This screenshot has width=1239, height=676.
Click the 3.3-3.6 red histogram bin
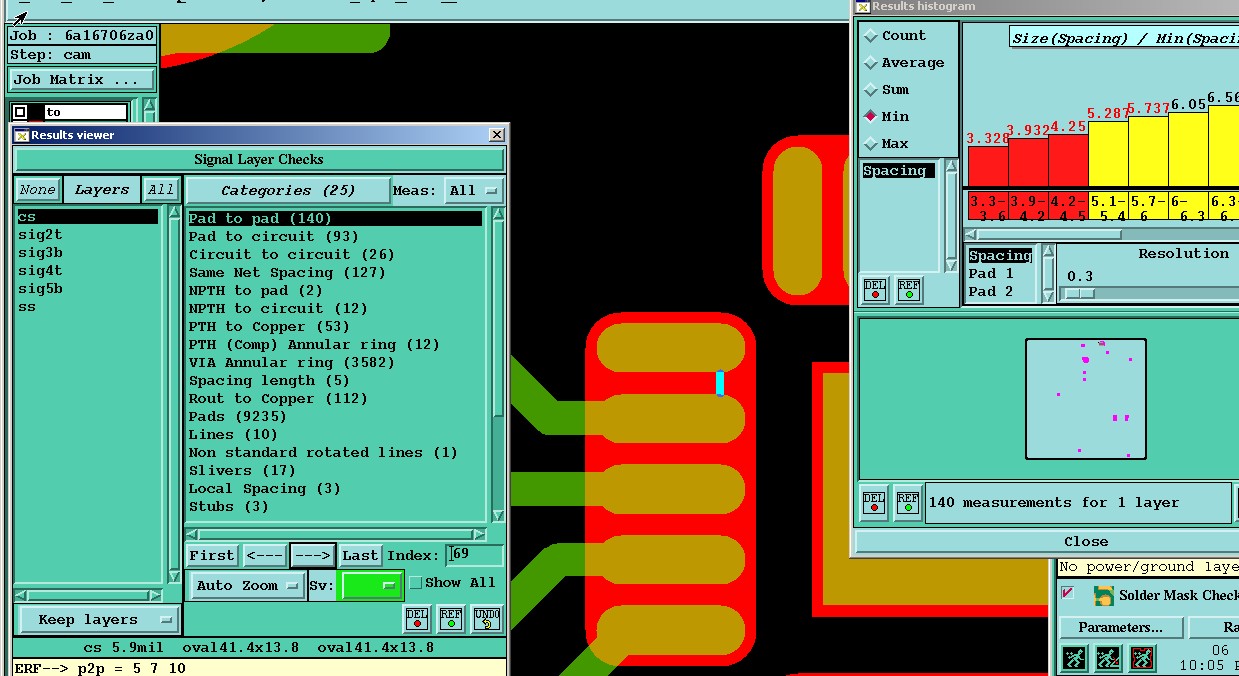point(988,206)
